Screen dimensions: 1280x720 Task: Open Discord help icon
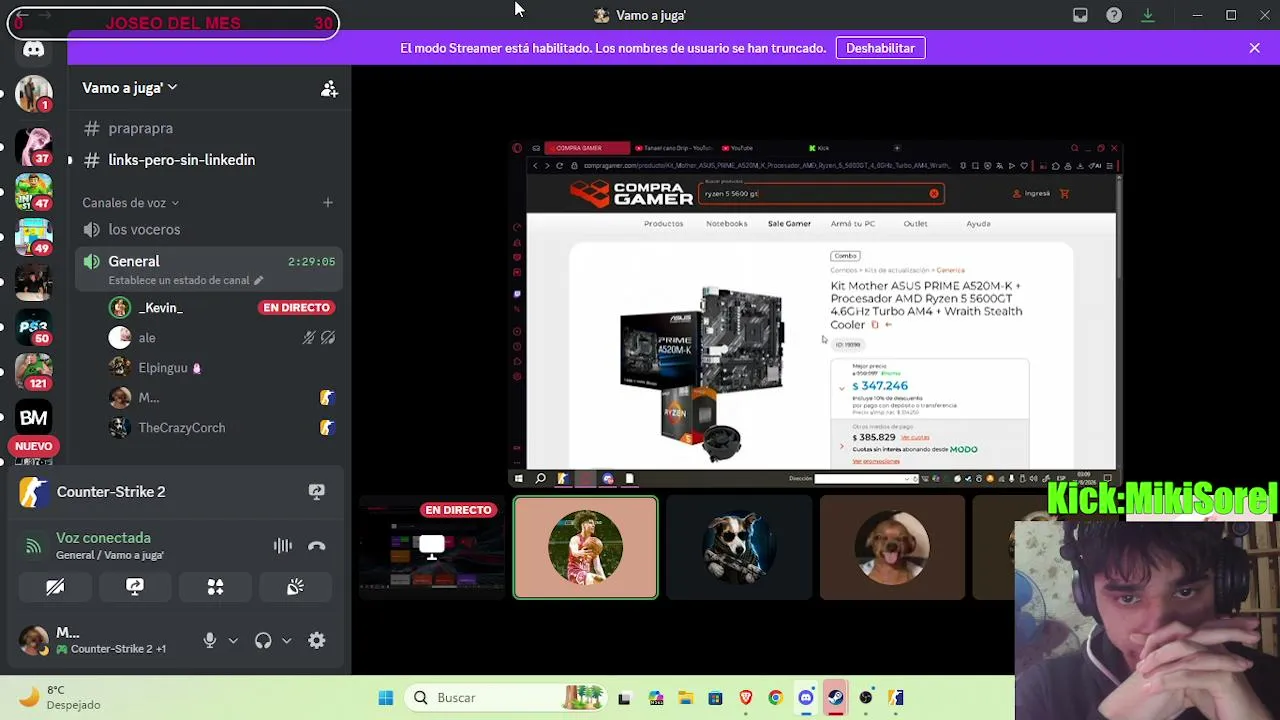tap(1114, 15)
